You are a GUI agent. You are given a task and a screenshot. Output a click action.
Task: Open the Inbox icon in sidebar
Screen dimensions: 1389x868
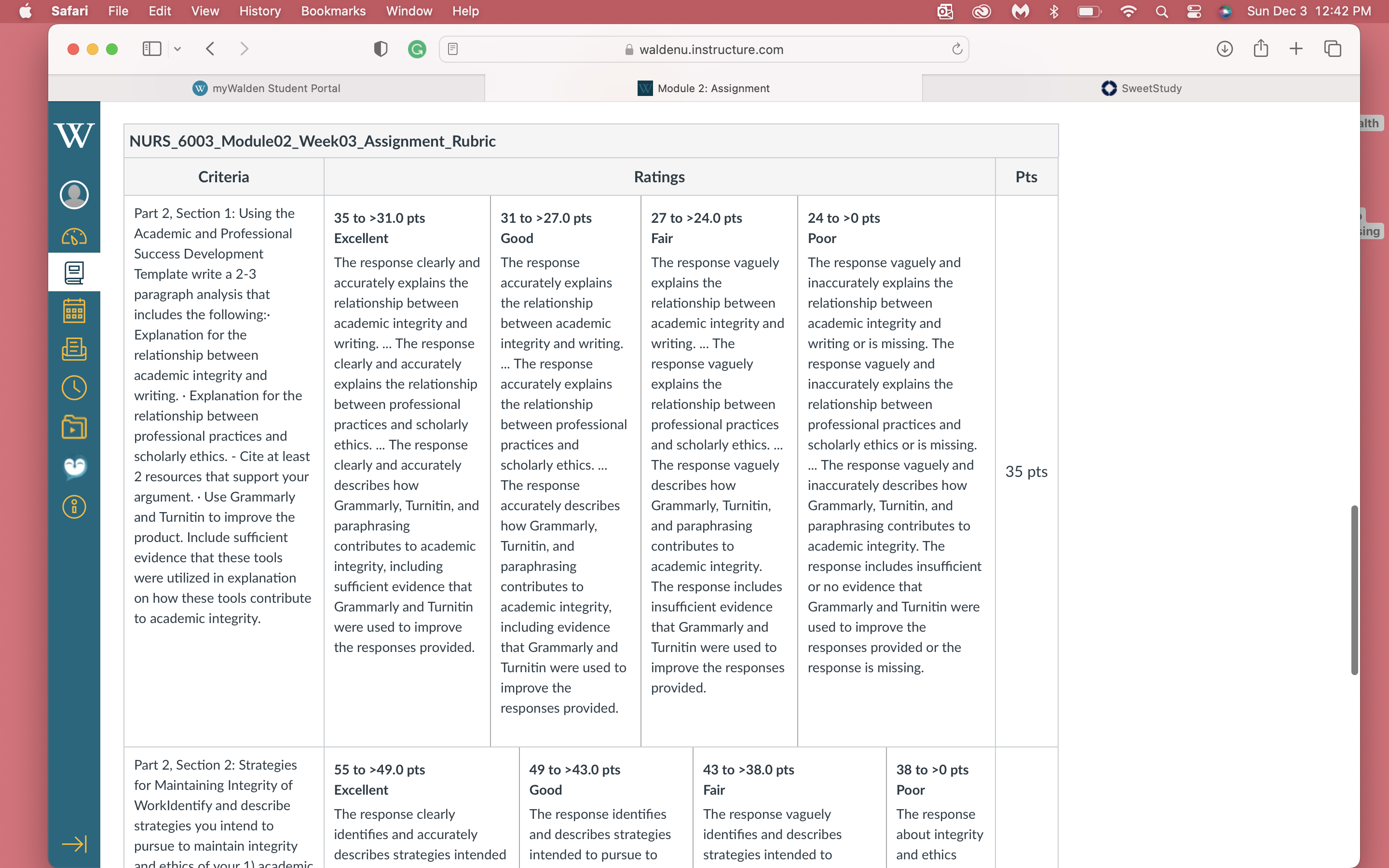pyautogui.click(x=74, y=349)
